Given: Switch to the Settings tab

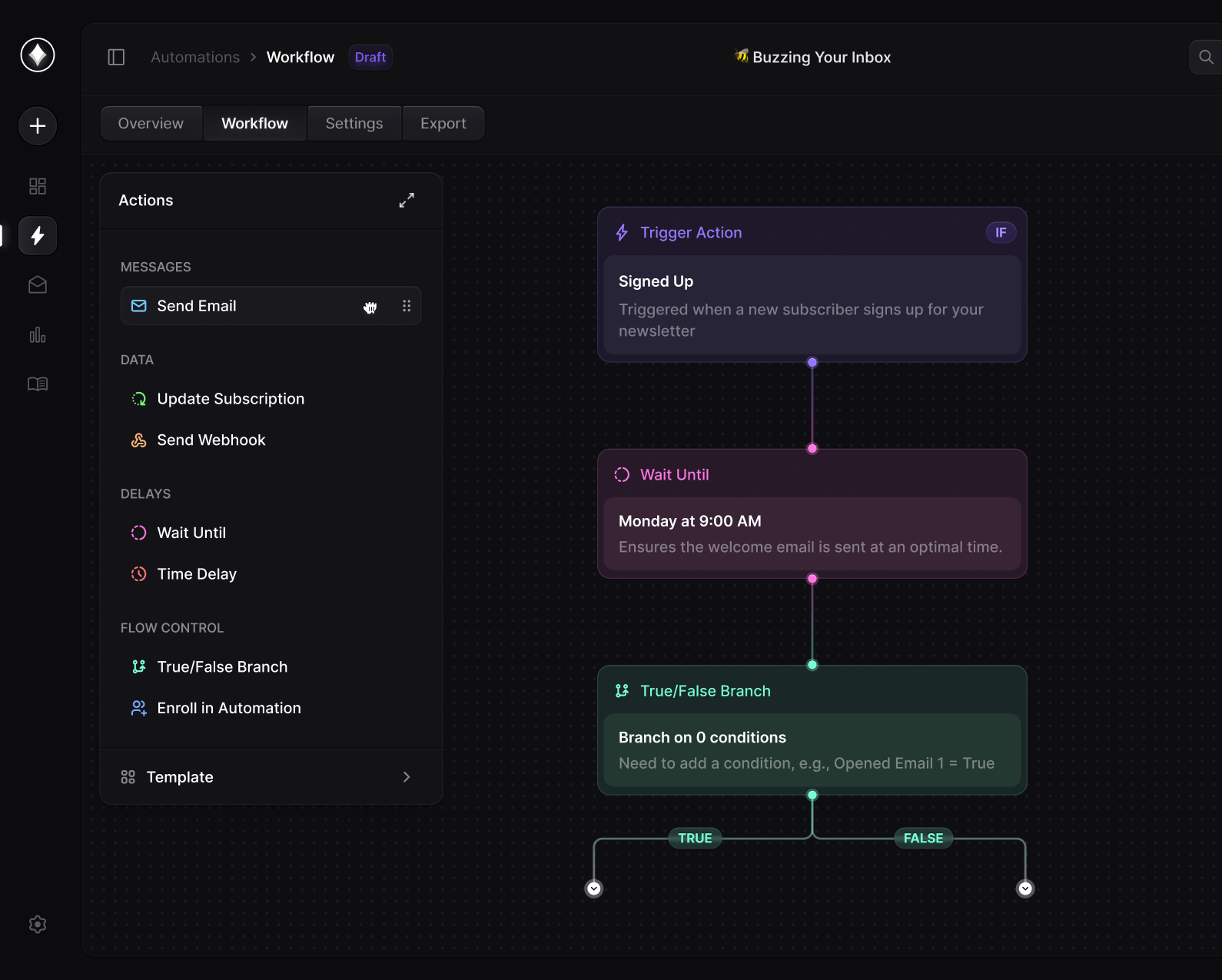Looking at the screenshot, I should pyautogui.click(x=354, y=124).
